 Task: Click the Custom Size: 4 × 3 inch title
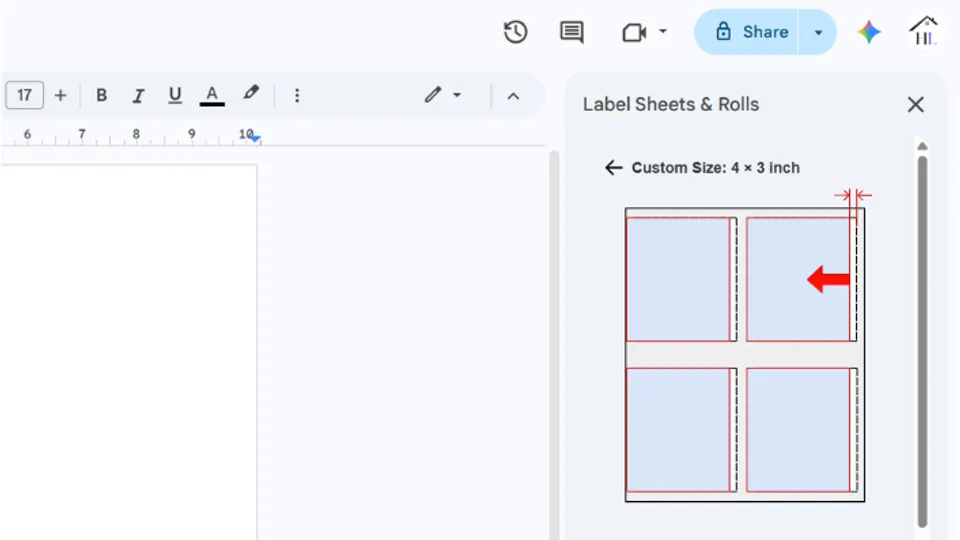coord(716,168)
